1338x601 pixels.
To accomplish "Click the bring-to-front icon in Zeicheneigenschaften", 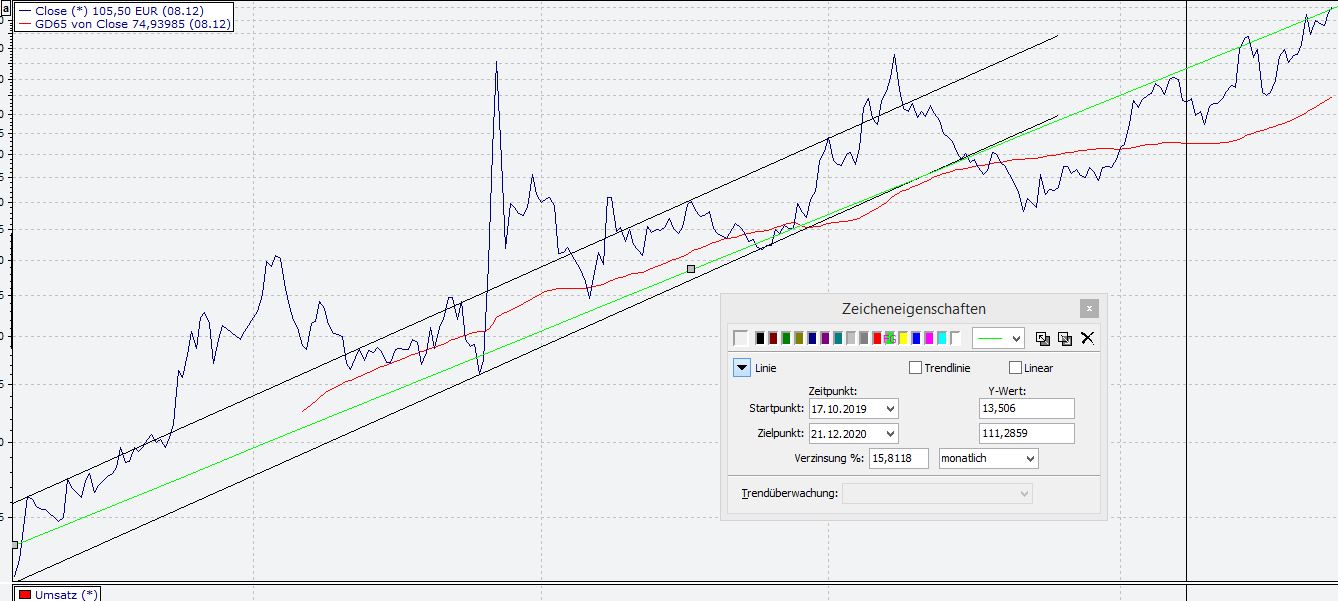I will [x=1042, y=338].
